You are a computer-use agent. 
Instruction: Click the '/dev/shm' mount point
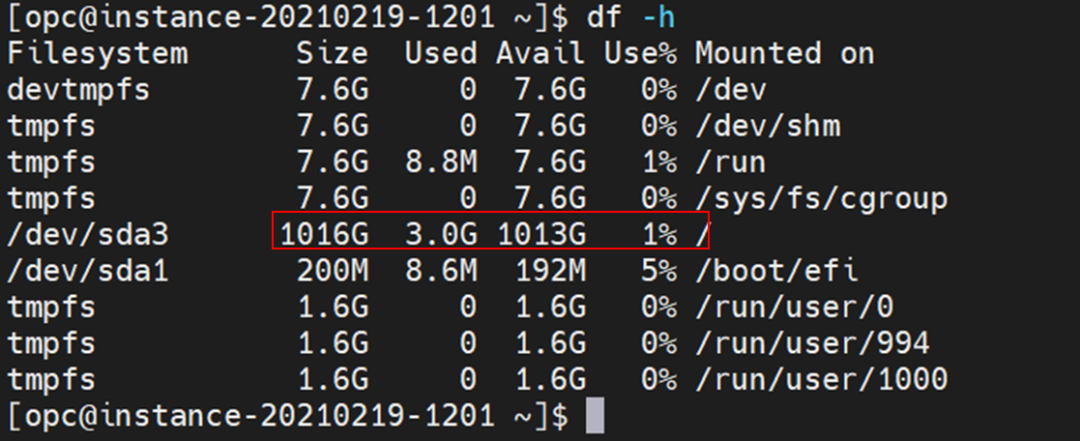[x=768, y=127]
